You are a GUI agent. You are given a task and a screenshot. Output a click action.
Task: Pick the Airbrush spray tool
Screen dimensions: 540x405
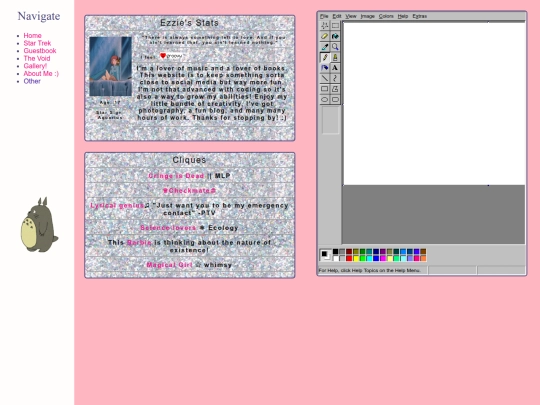click(x=324, y=68)
